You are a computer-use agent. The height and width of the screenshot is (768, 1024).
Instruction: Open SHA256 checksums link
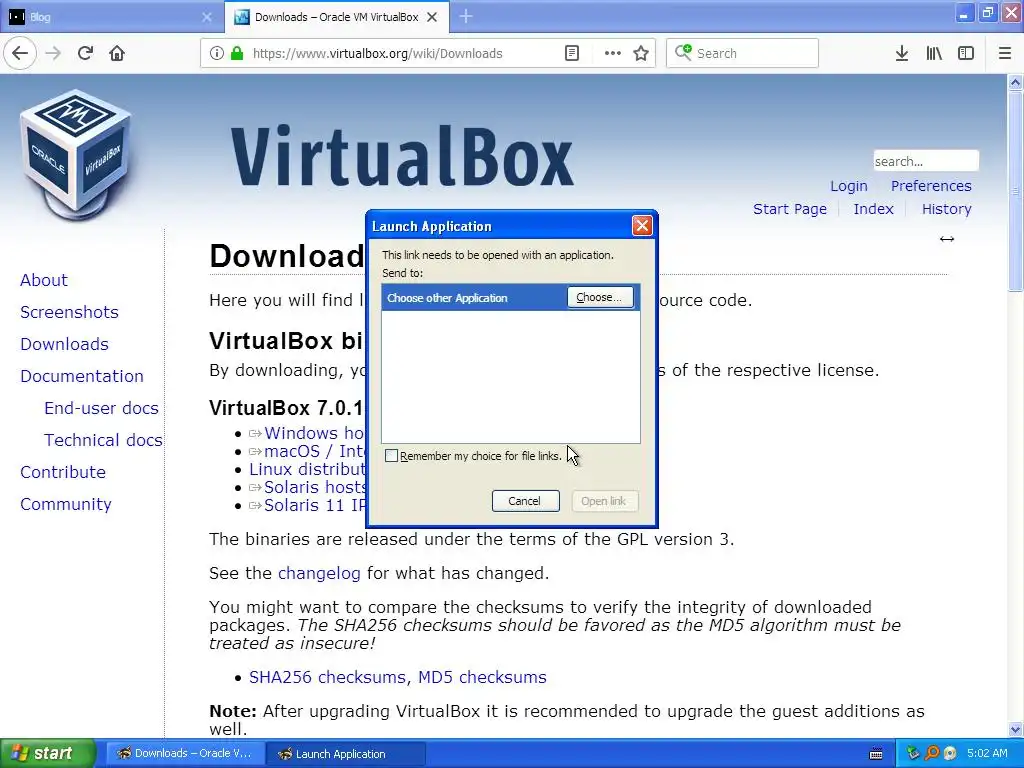click(x=328, y=677)
